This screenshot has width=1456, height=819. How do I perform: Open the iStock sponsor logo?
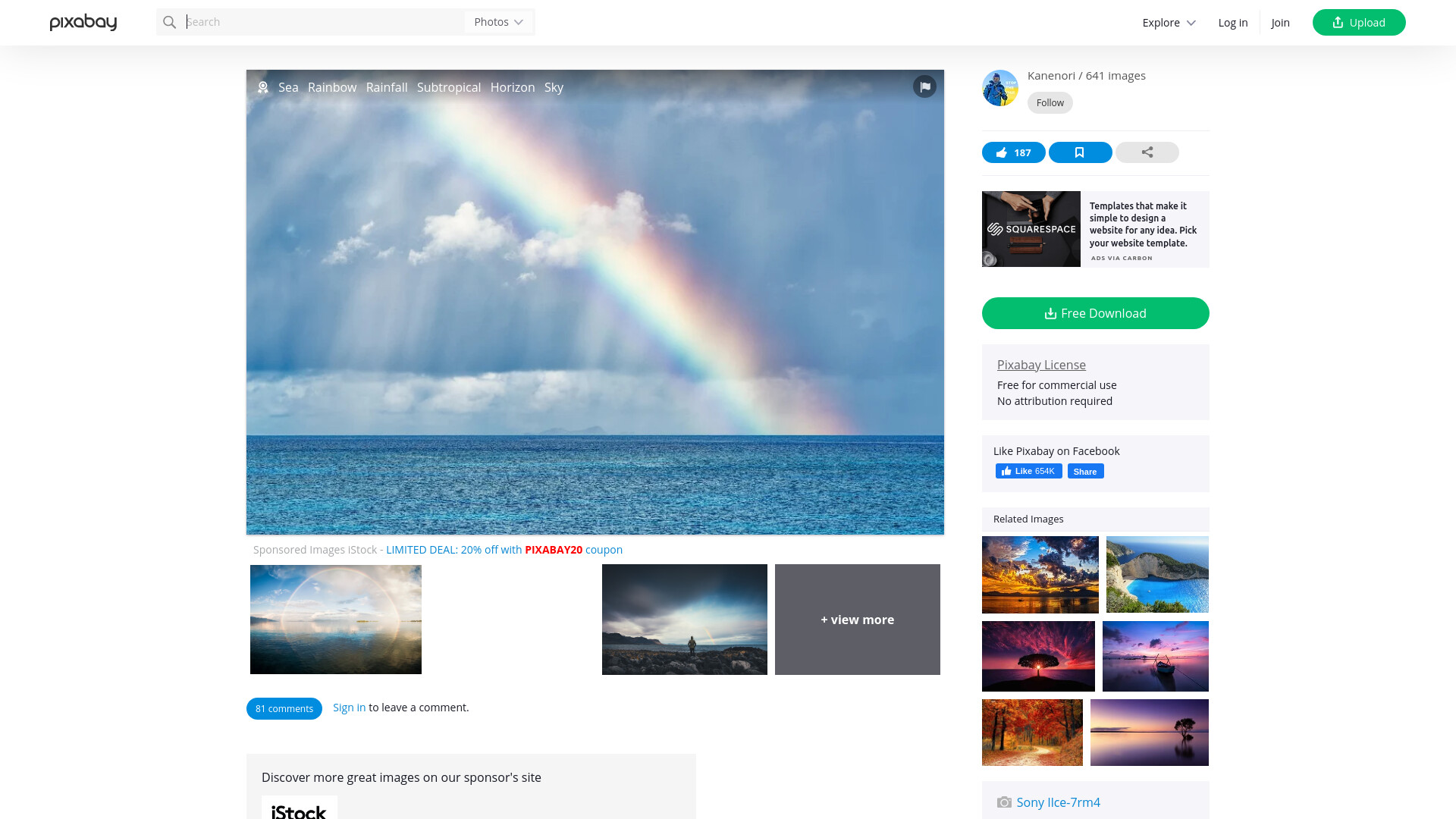coord(300,808)
